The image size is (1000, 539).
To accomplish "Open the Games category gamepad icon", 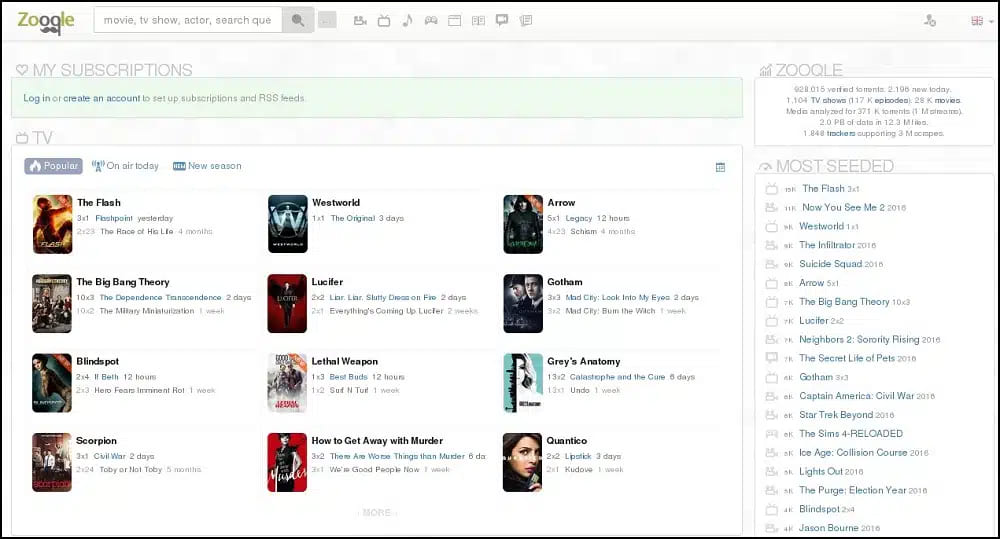I will [431, 20].
